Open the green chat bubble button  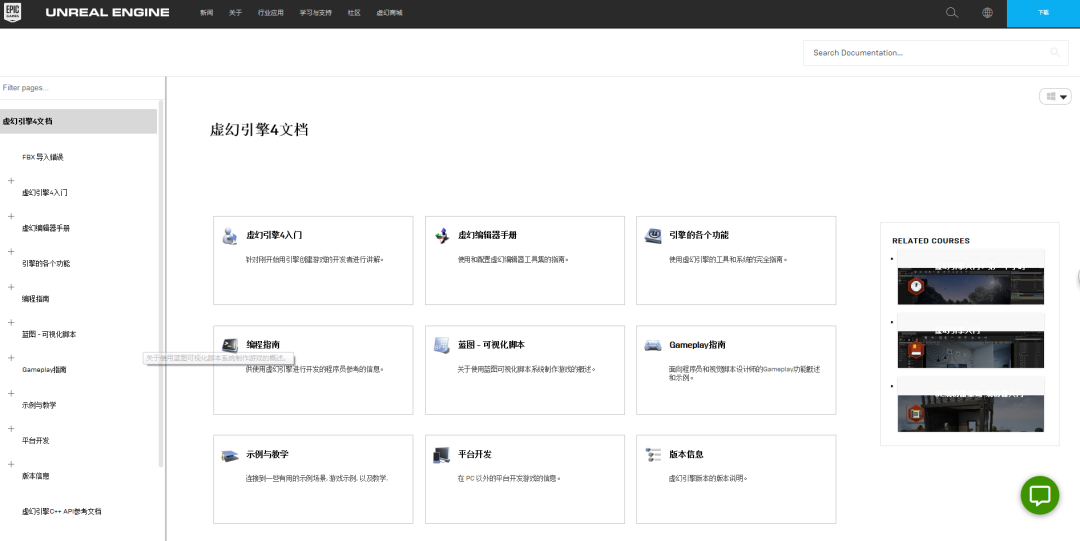(x=1039, y=495)
